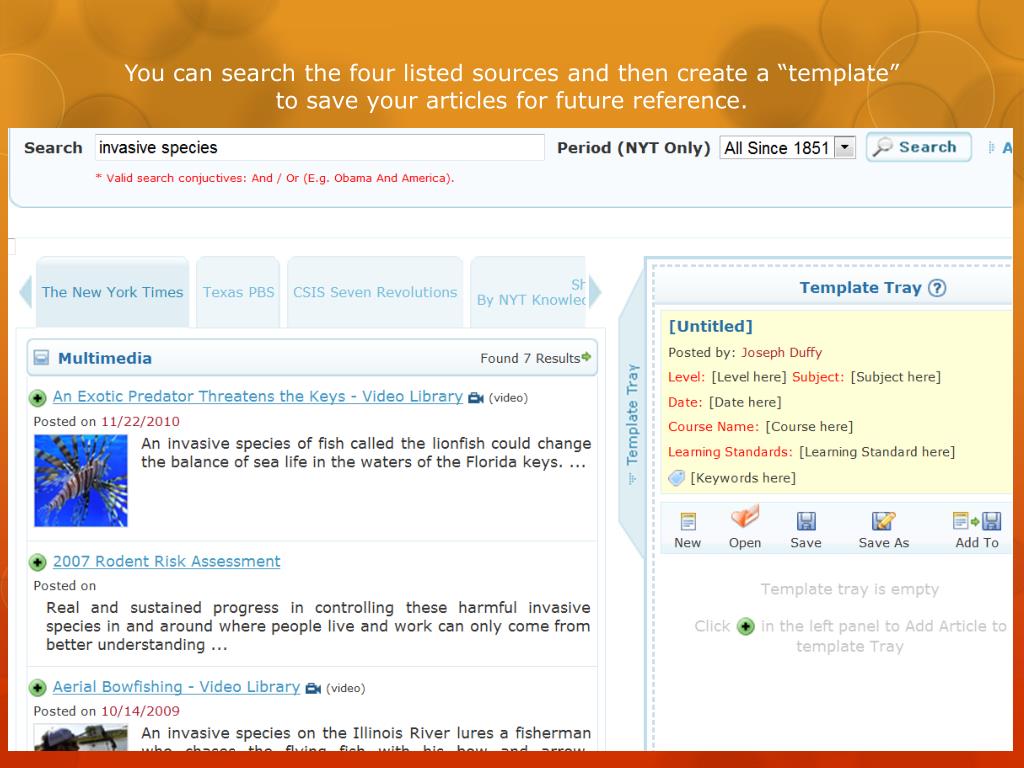
Task: Click the lionfish video thumbnail
Action: coord(81,481)
